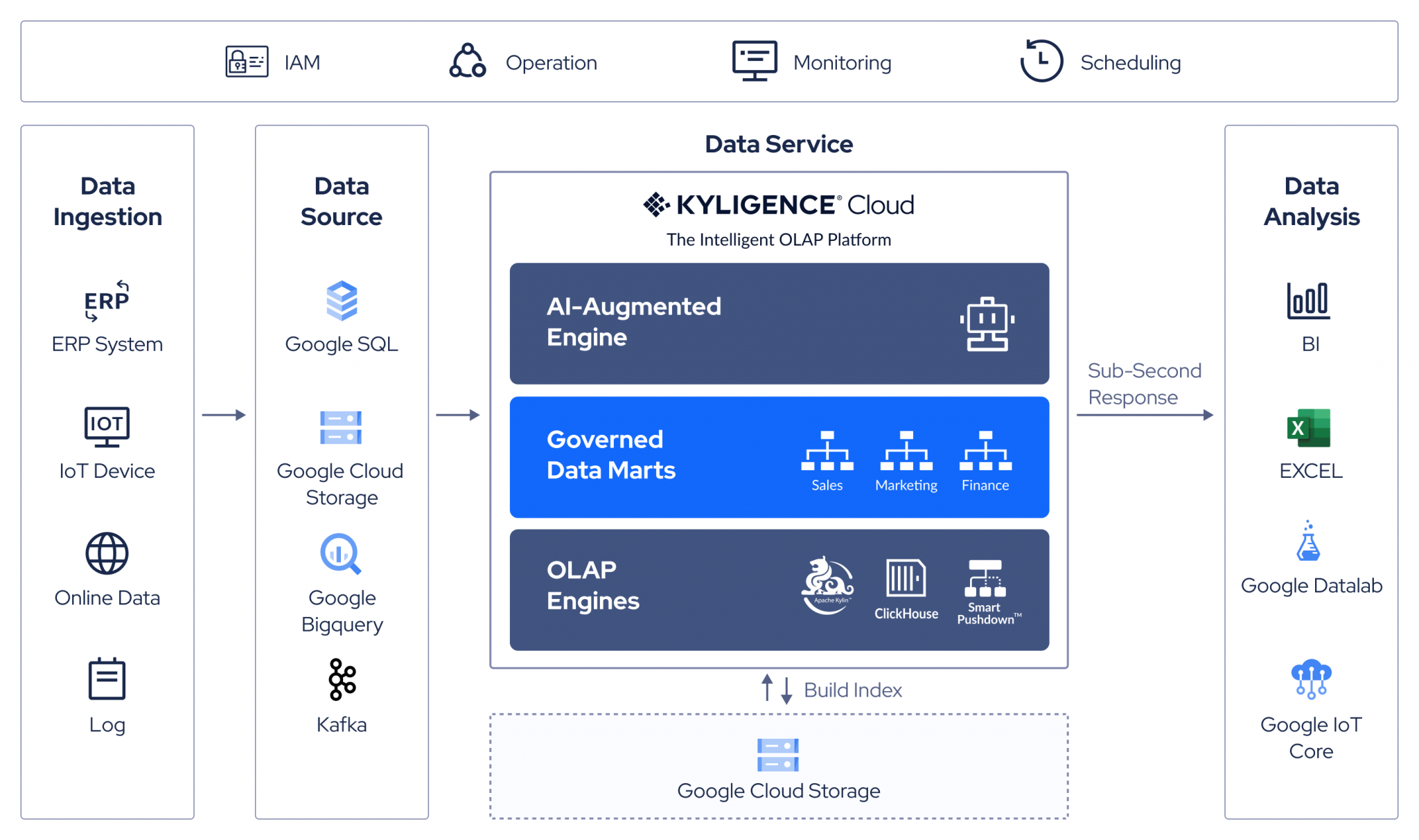
Task: Click the Build Index link
Action: (x=852, y=690)
